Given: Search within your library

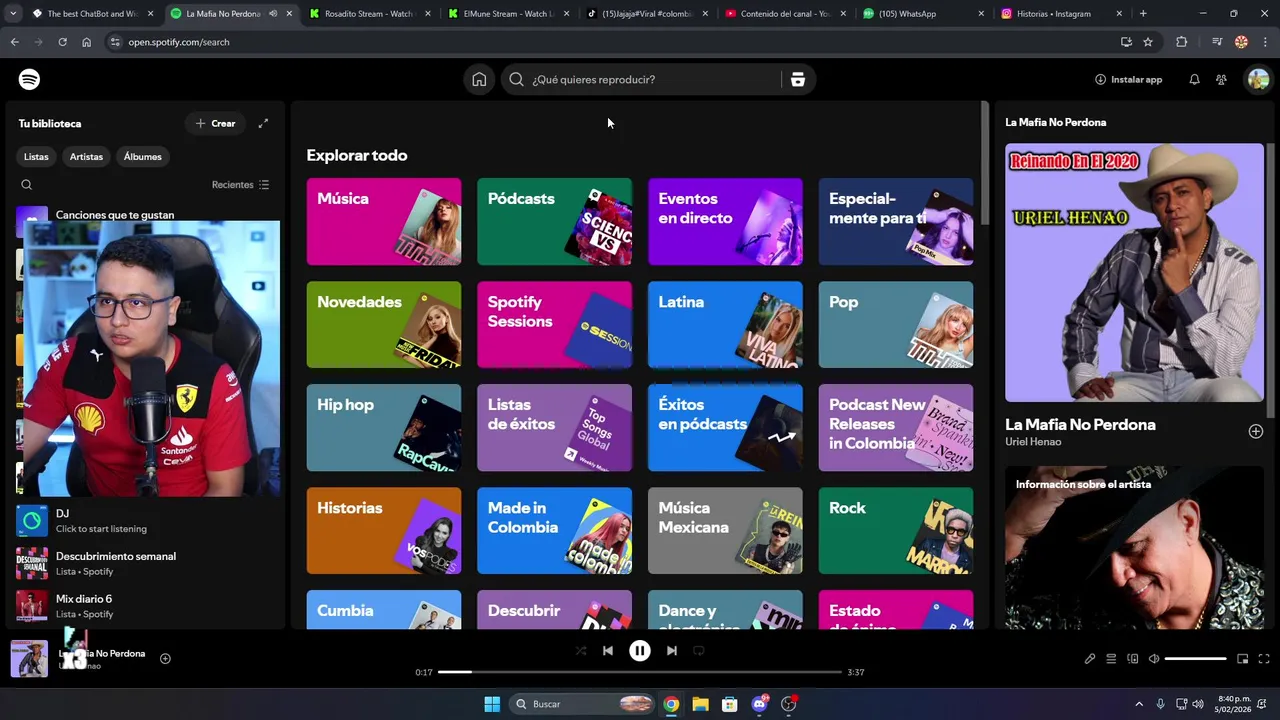Looking at the screenshot, I should click(27, 184).
